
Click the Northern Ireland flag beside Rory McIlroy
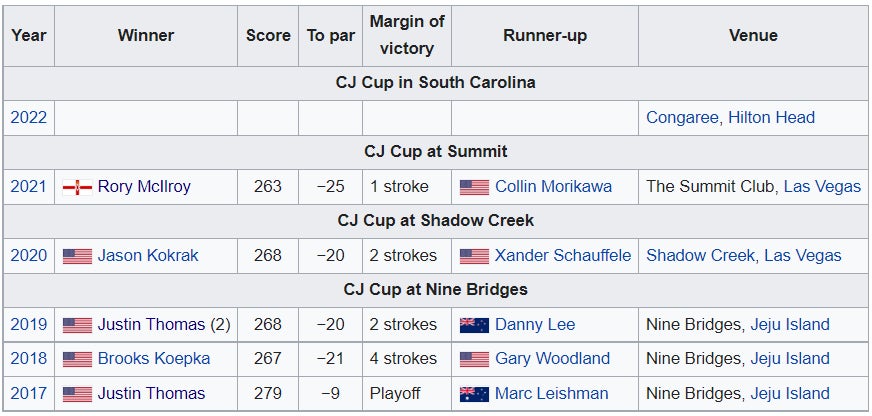(77, 187)
